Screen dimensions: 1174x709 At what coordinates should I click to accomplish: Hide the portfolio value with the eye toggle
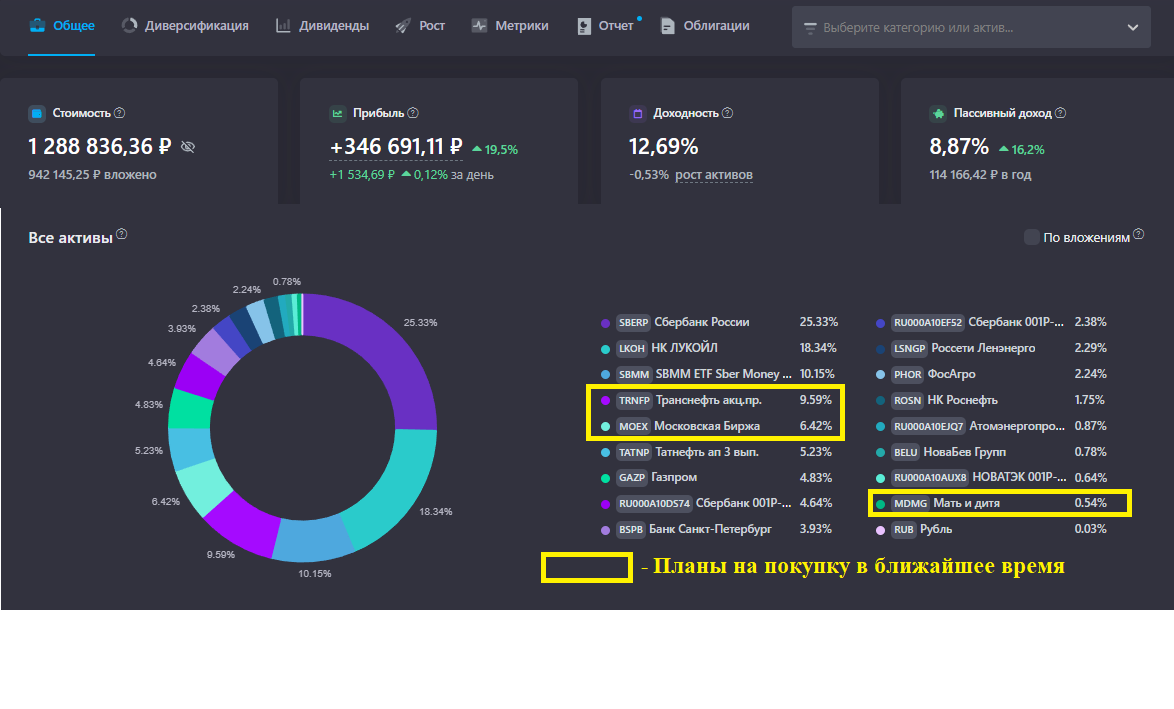point(186,147)
